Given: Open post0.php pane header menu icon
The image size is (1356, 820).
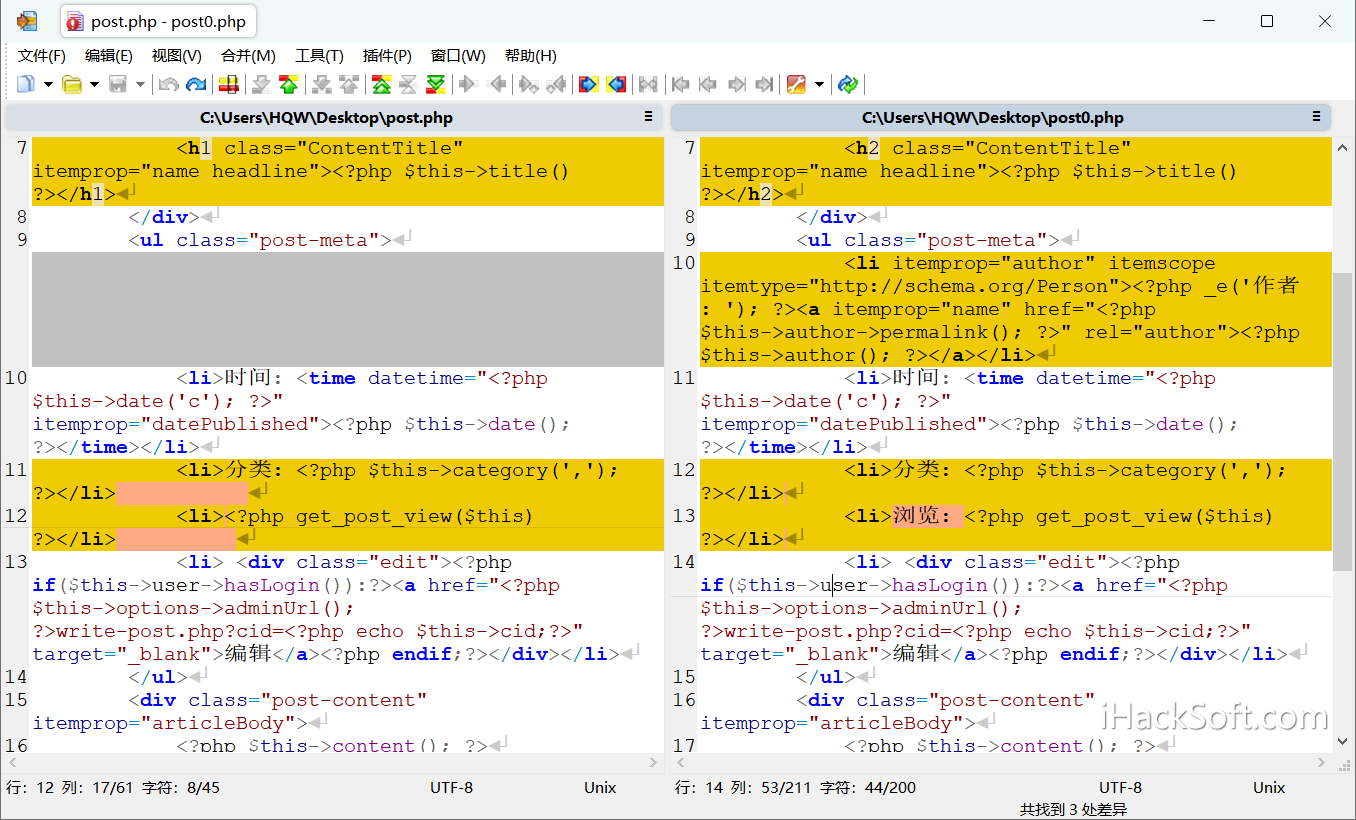Looking at the screenshot, I should coord(1316,117).
